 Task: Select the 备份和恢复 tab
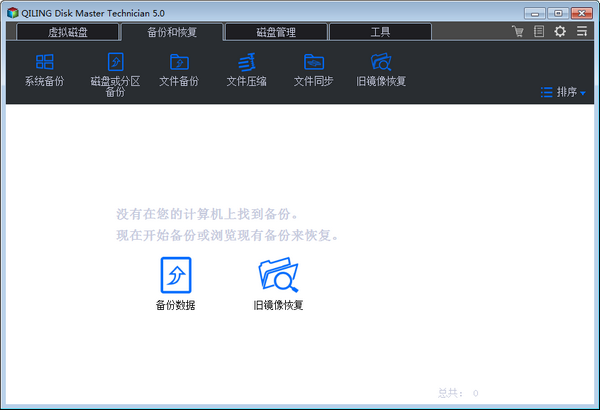[171, 32]
